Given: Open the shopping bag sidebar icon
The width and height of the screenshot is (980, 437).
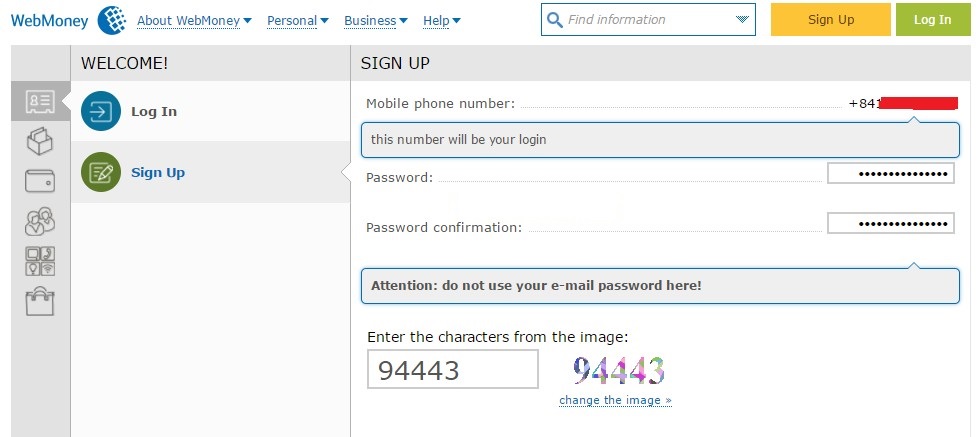Looking at the screenshot, I should click(40, 301).
